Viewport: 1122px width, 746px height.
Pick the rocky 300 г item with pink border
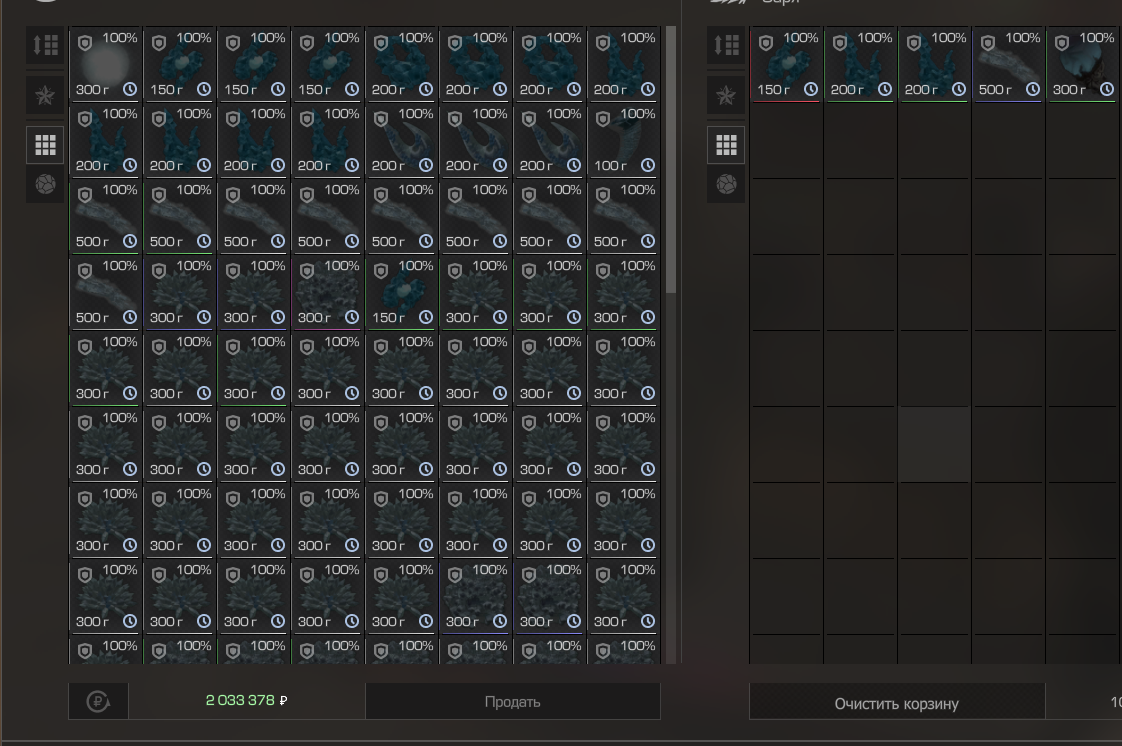(328, 293)
